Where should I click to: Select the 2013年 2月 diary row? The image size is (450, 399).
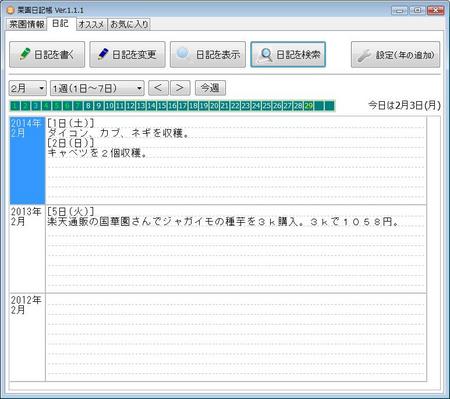218,249
